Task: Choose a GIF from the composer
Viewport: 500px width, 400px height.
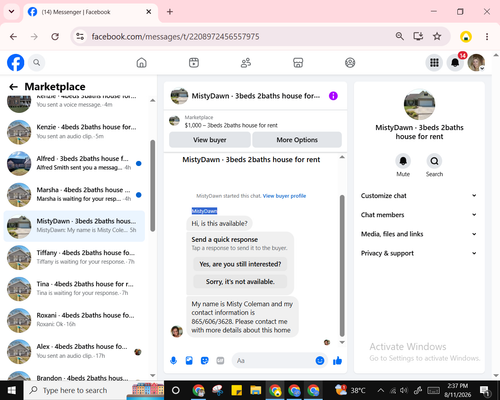Action: [x=220, y=360]
